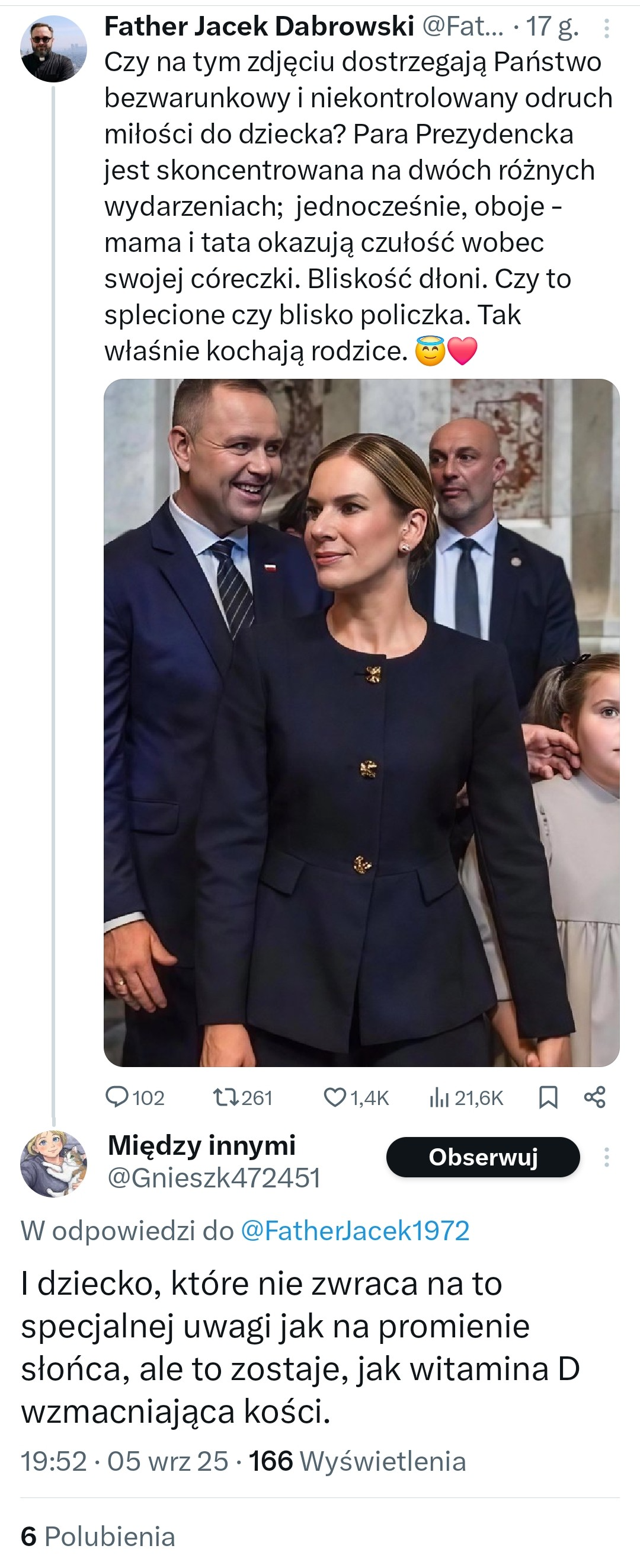Open more options for Między innymi's reply
Screen dimensions: 640x1568
[607, 1157]
